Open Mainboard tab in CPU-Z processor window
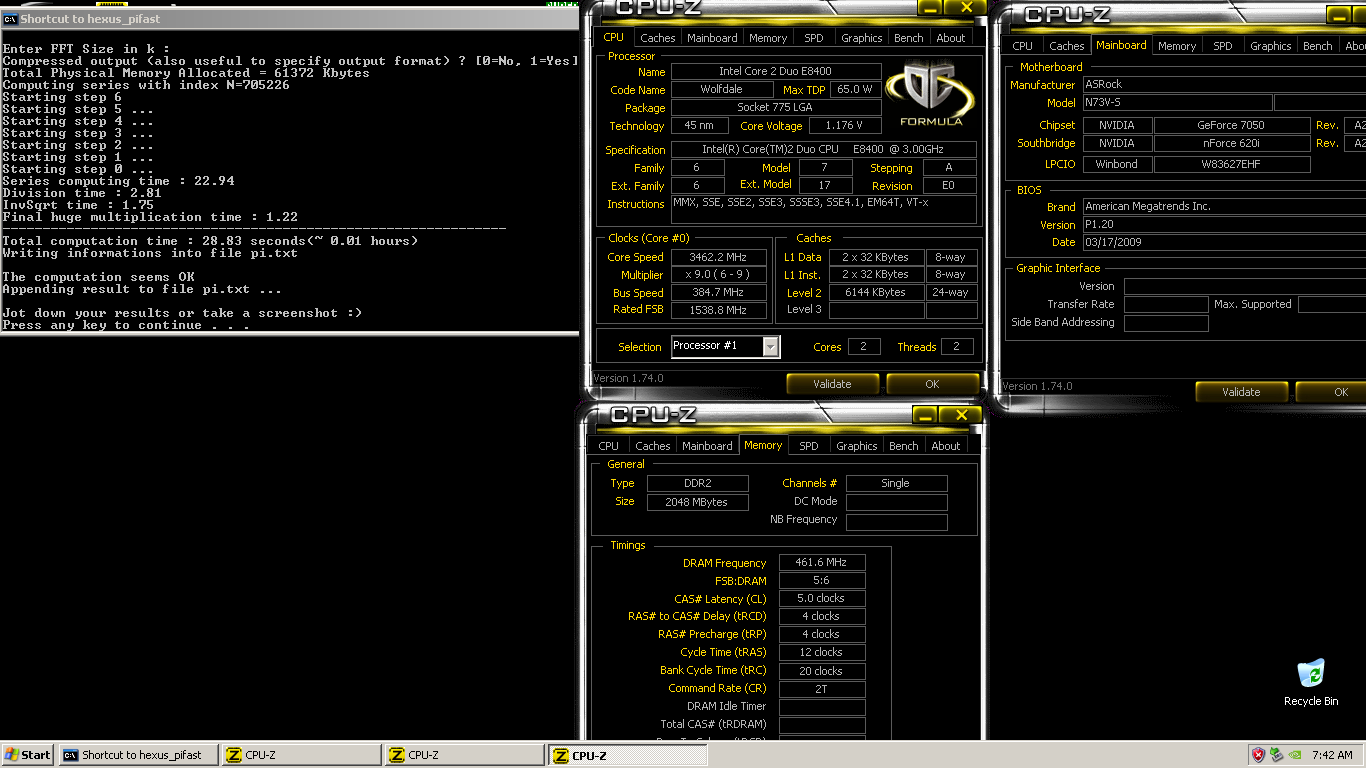 click(x=712, y=38)
